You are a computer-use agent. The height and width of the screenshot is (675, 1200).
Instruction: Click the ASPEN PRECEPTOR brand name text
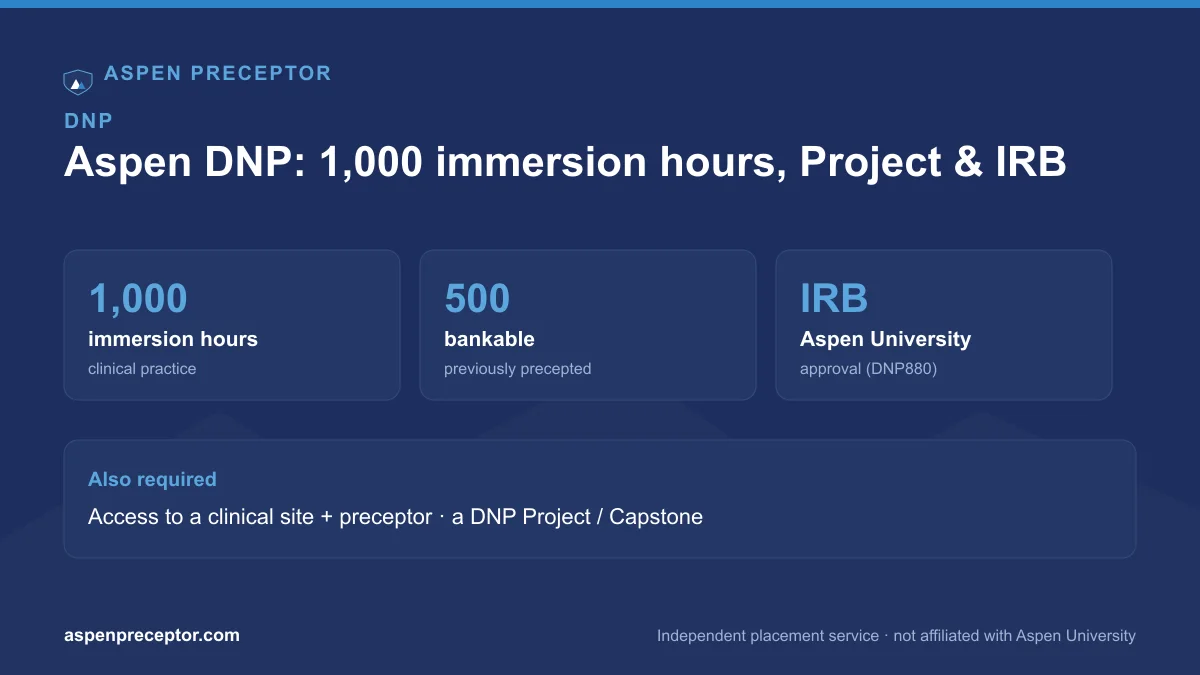pyautogui.click(x=218, y=73)
